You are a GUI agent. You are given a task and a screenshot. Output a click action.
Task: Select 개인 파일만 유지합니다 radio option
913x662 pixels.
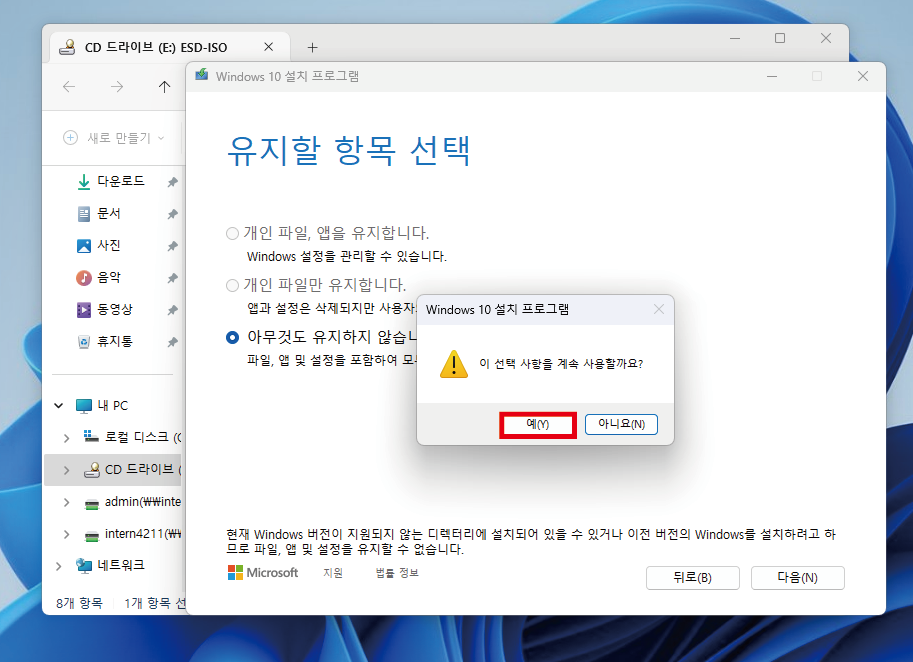[232, 285]
